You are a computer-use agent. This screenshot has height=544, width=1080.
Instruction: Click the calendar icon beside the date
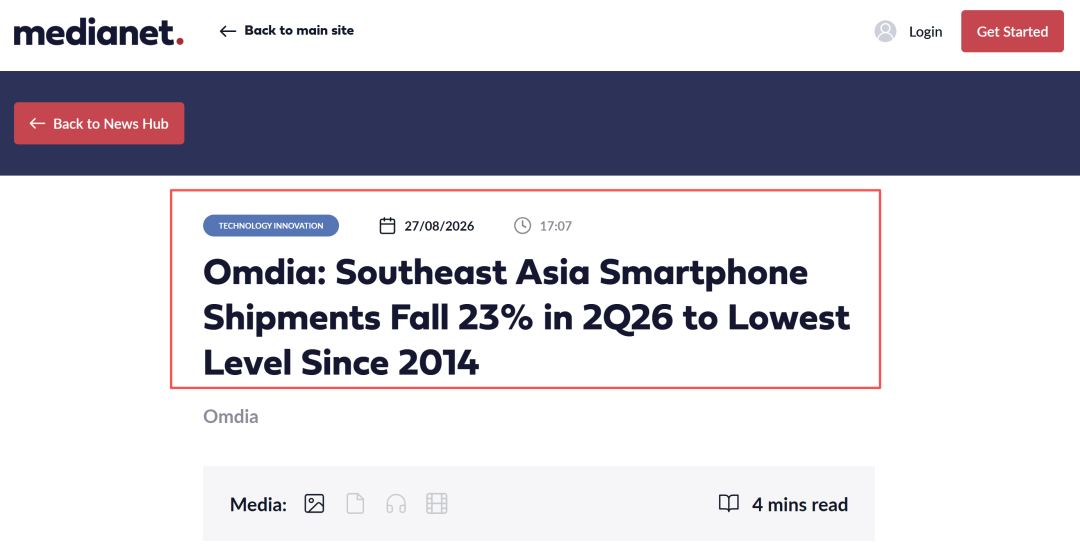pyautogui.click(x=388, y=225)
